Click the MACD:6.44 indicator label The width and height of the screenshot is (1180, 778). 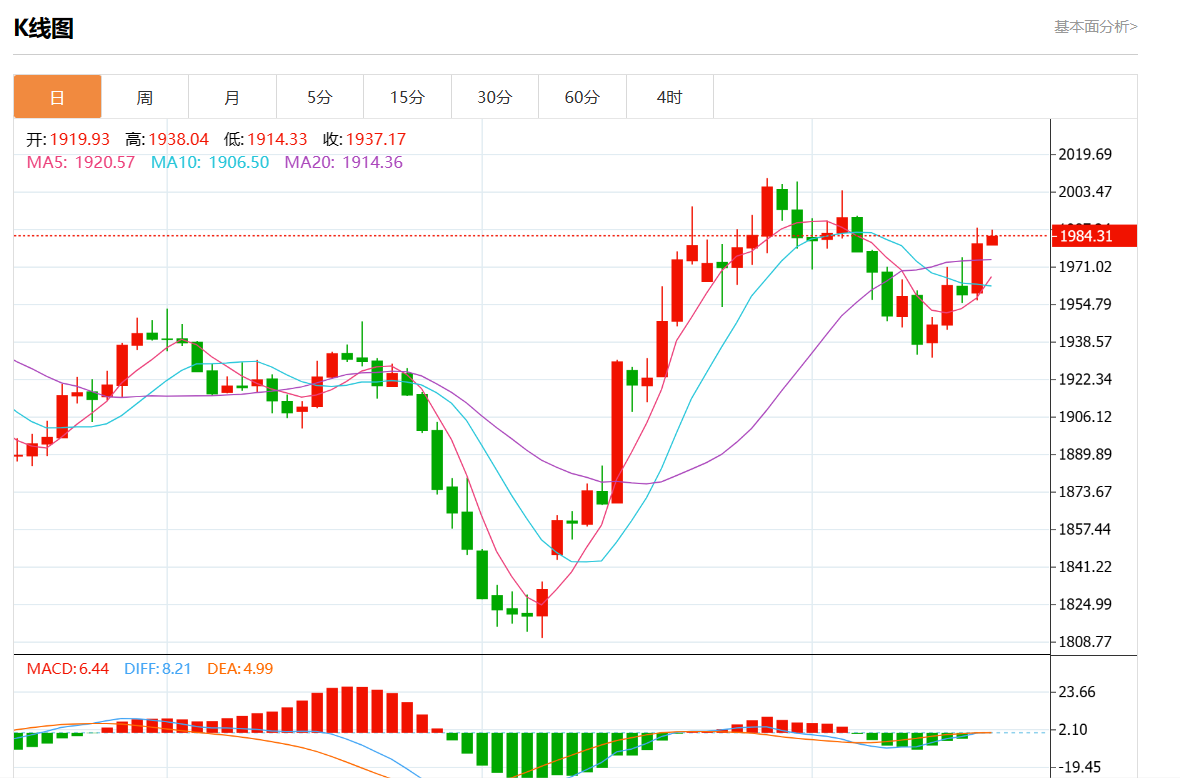click(x=68, y=669)
